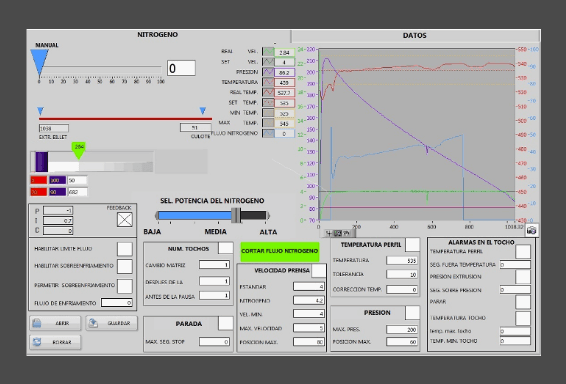This screenshot has height=384, width=566.
Task: Toggle the VELOCIDAD PRENSA checkbox
Action: 318,270
